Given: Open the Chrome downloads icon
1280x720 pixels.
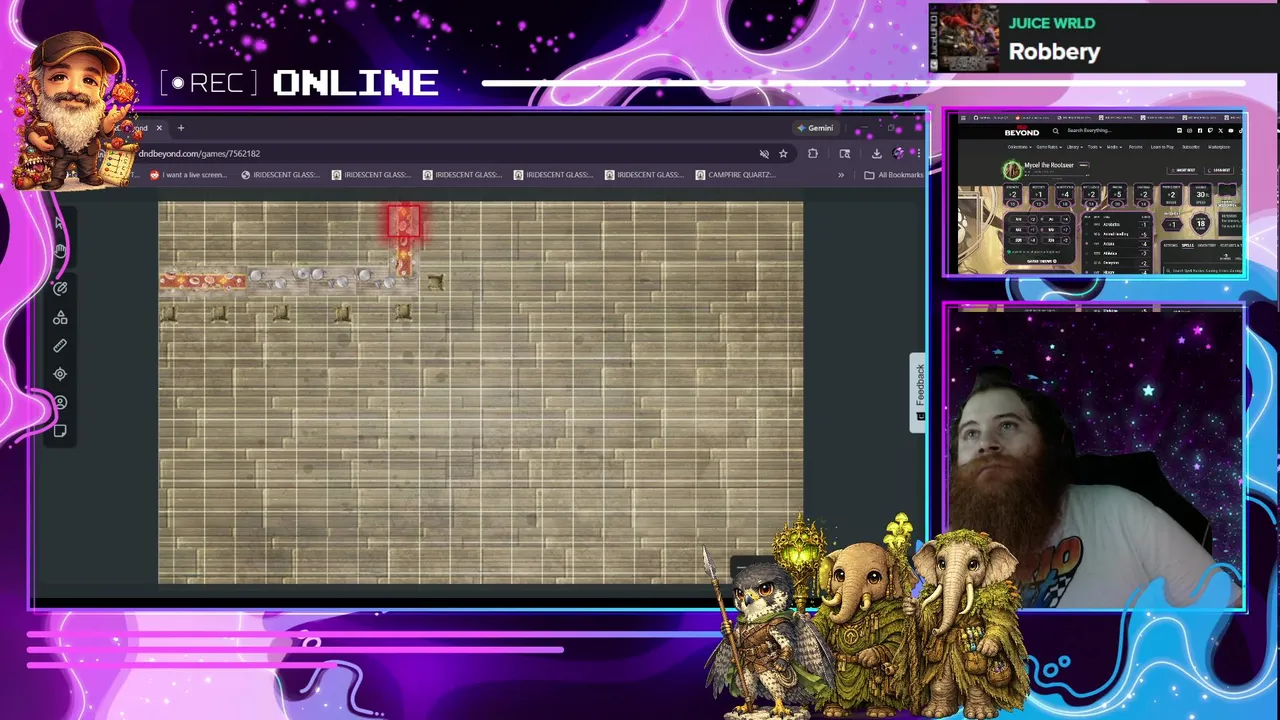Looking at the screenshot, I should 876,154.
